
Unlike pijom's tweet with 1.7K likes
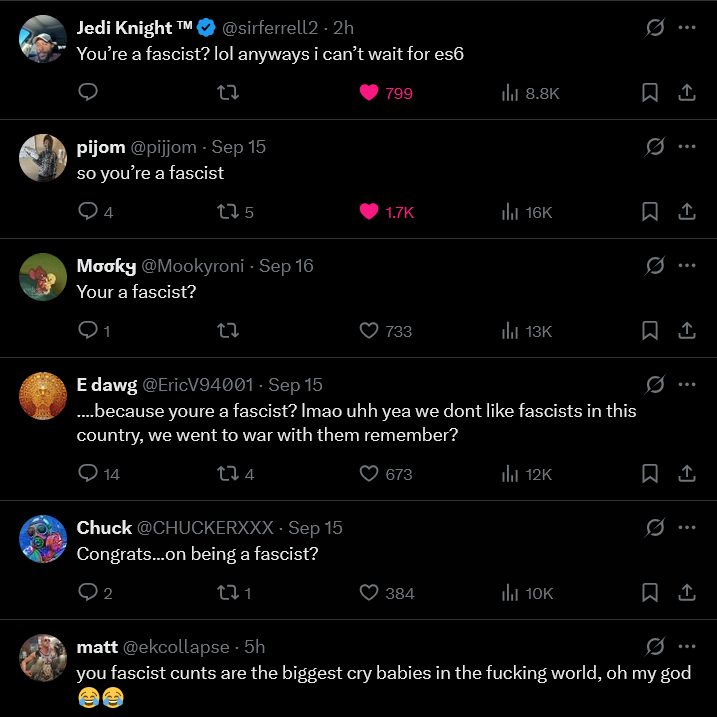(x=369, y=212)
